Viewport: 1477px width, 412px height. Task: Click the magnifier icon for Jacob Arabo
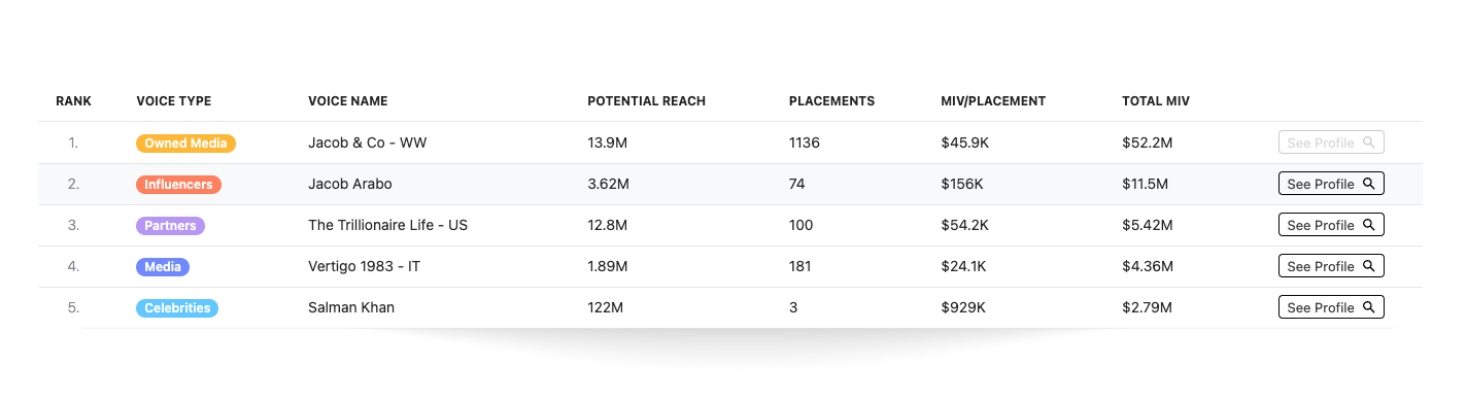click(x=1369, y=184)
